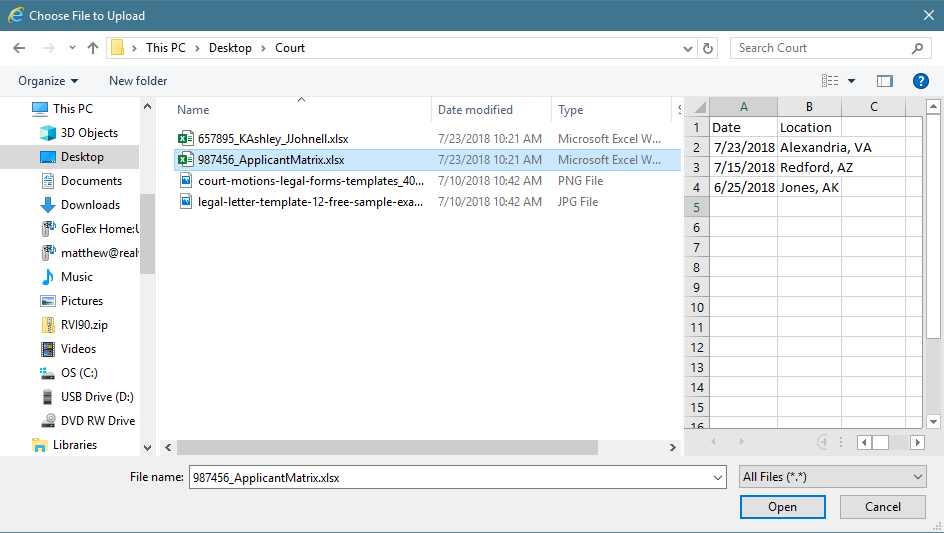Refresh the Court folder view
Viewport: 944px width, 533px height.
(708, 48)
